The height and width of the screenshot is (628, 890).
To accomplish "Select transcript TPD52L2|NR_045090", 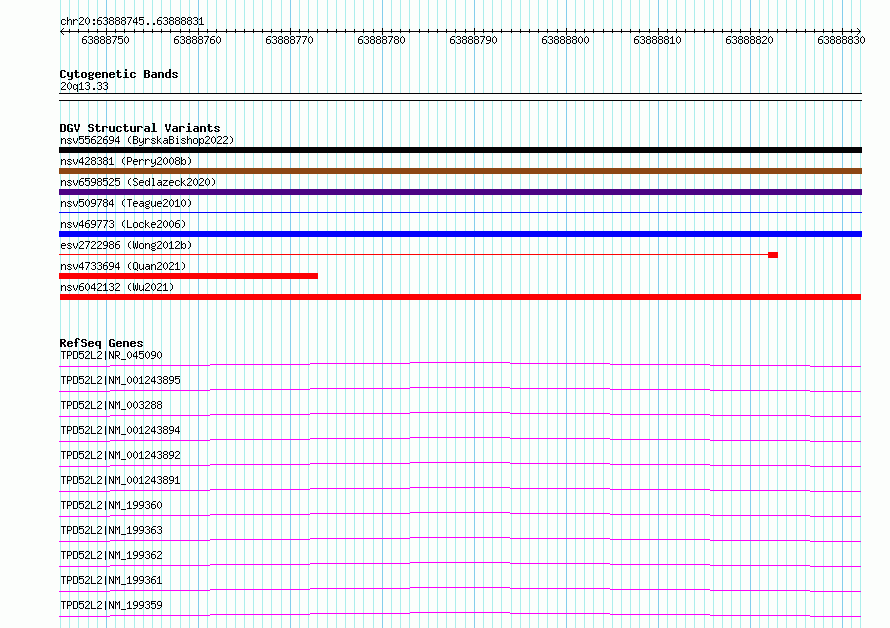I will pyautogui.click(x=111, y=355).
